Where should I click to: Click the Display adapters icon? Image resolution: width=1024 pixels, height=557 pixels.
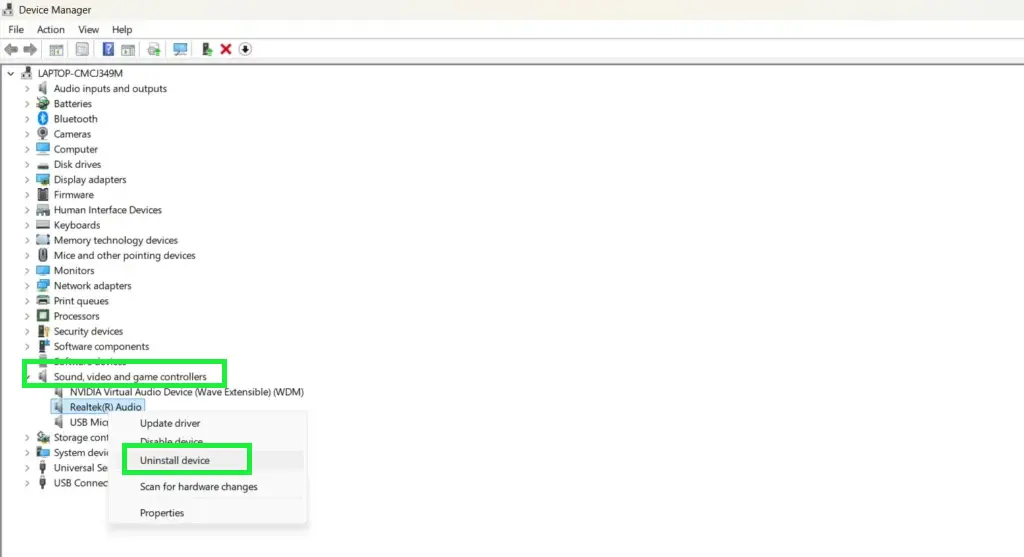(42, 180)
